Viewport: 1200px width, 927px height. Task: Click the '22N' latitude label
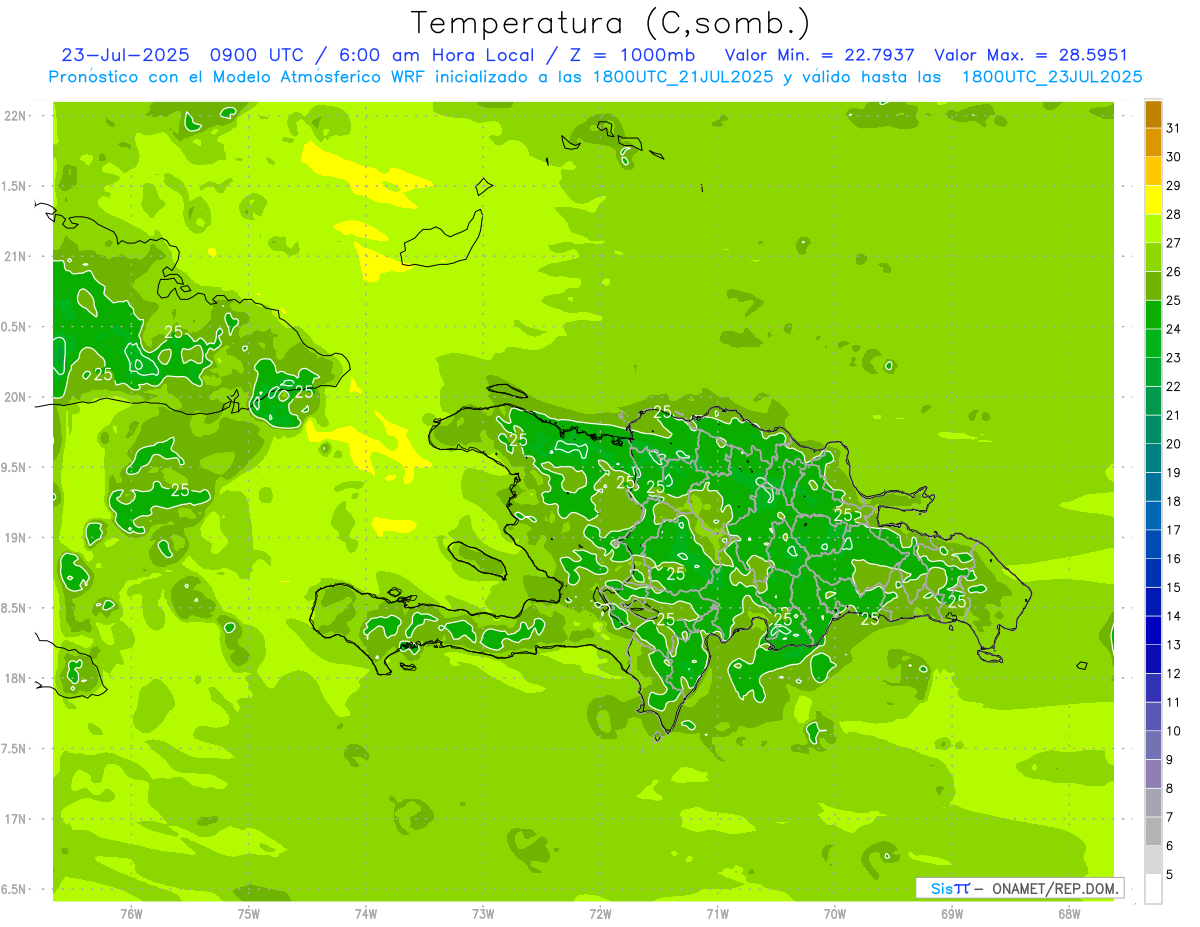click(x=16, y=116)
